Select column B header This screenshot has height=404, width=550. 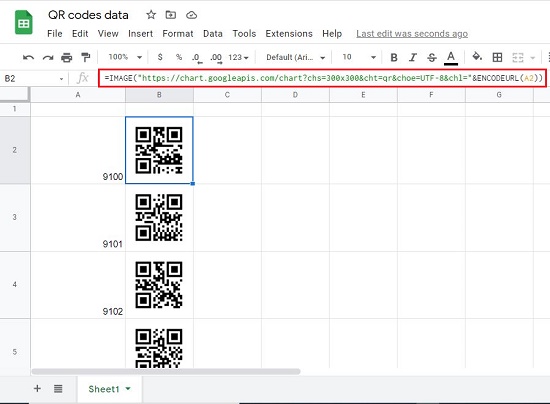[159, 95]
